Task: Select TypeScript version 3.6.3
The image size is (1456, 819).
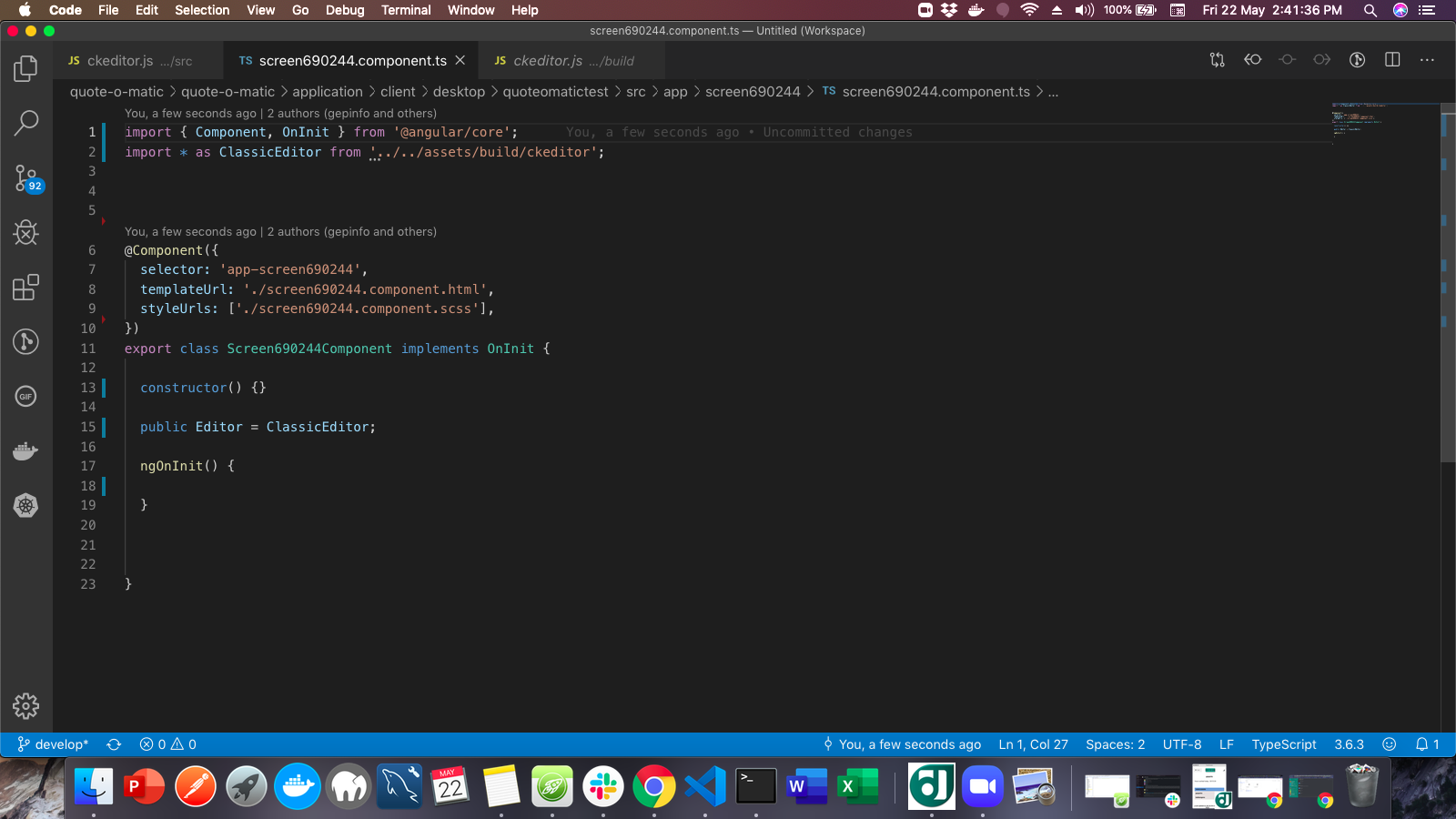Action: click(x=1350, y=744)
